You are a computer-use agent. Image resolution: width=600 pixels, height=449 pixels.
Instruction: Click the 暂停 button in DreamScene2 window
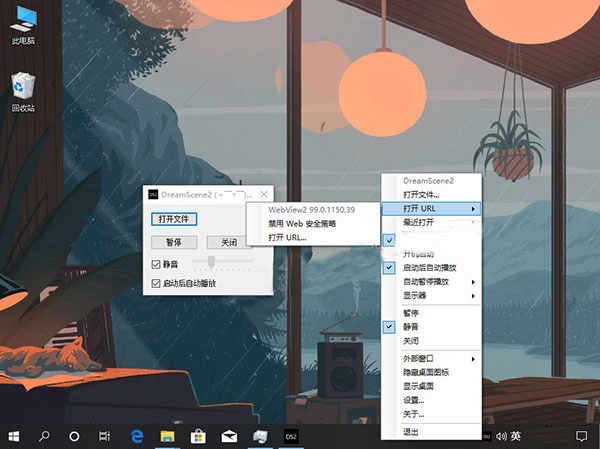(x=174, y=242)
